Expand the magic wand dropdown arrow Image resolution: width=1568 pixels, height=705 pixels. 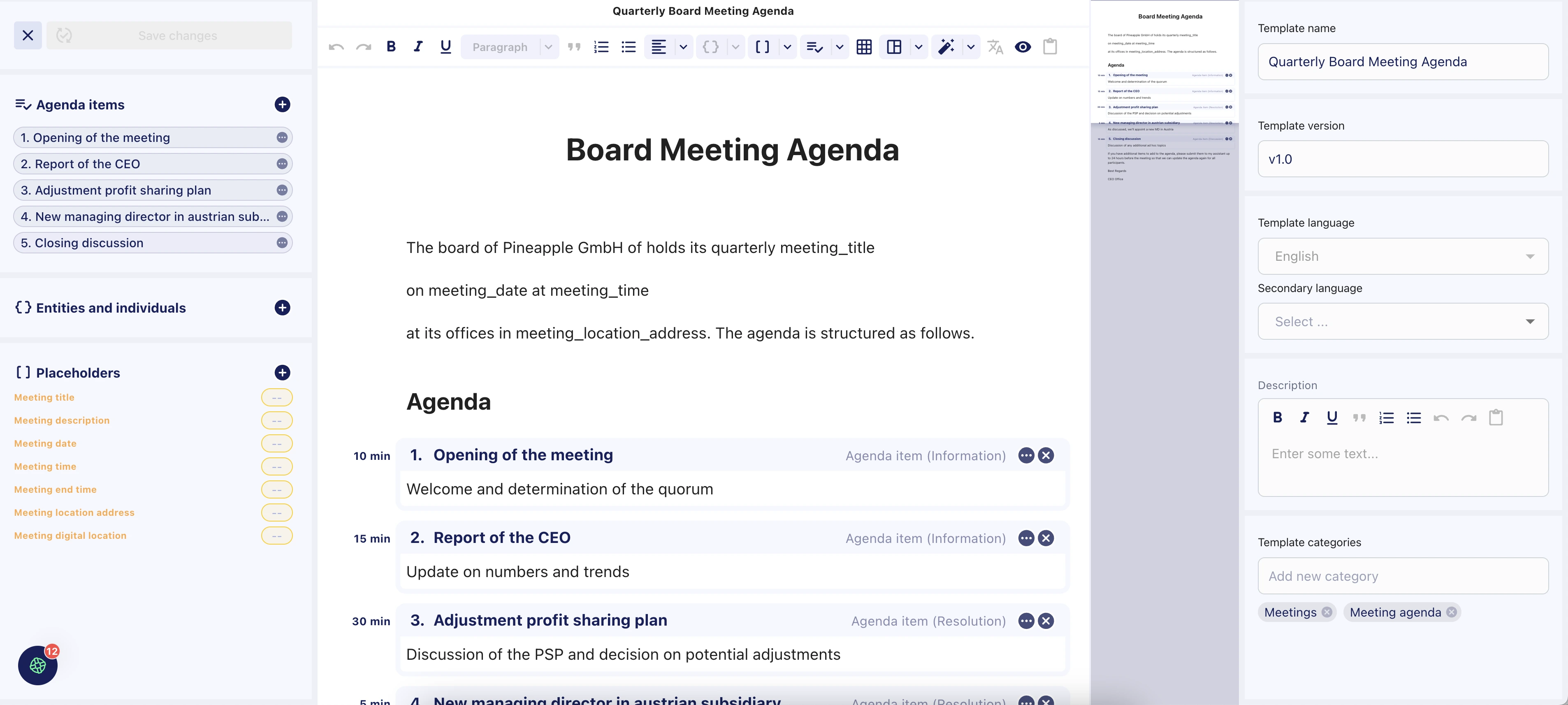point(971,47)
